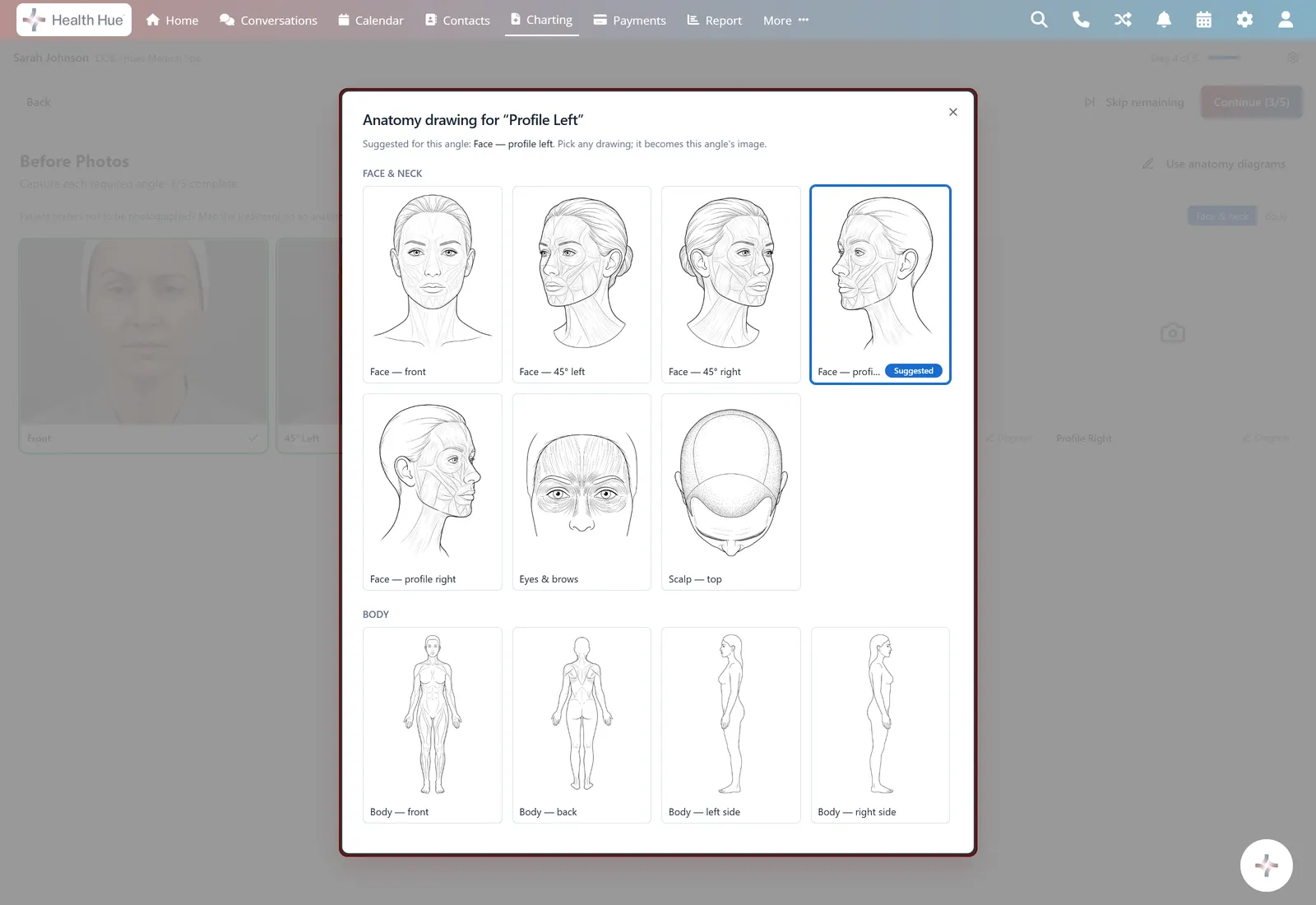Image resolution: width=1316 pixels, height=905 pixels.
Task: Open the search magnifier icon
Action: [x=1040, y=20]
